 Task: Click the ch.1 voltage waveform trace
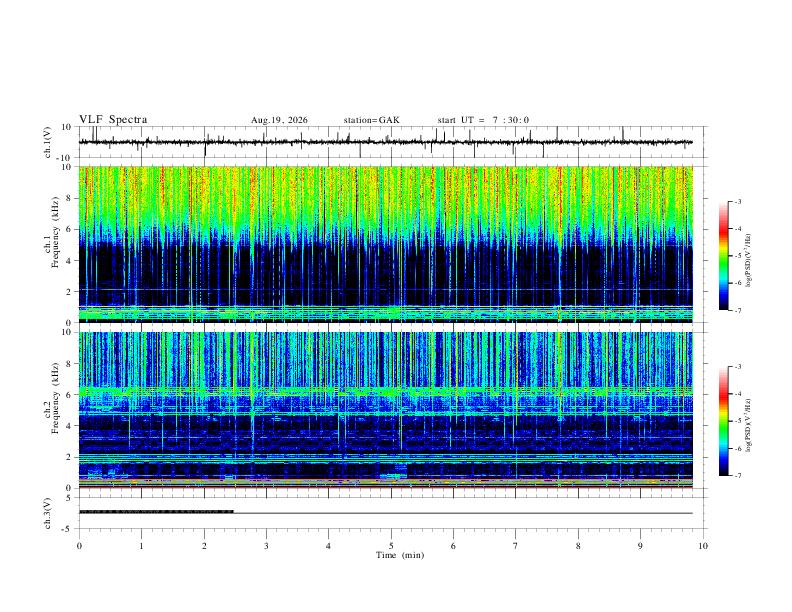coord(385,142)
